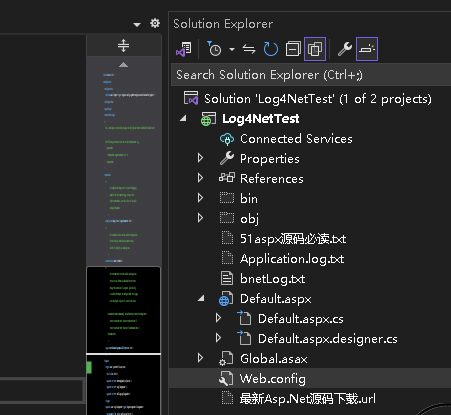This screenshot has width=451, height=415.
Task: Select 51aspx源码必读.txt file
Action: (x=293, y=239)
